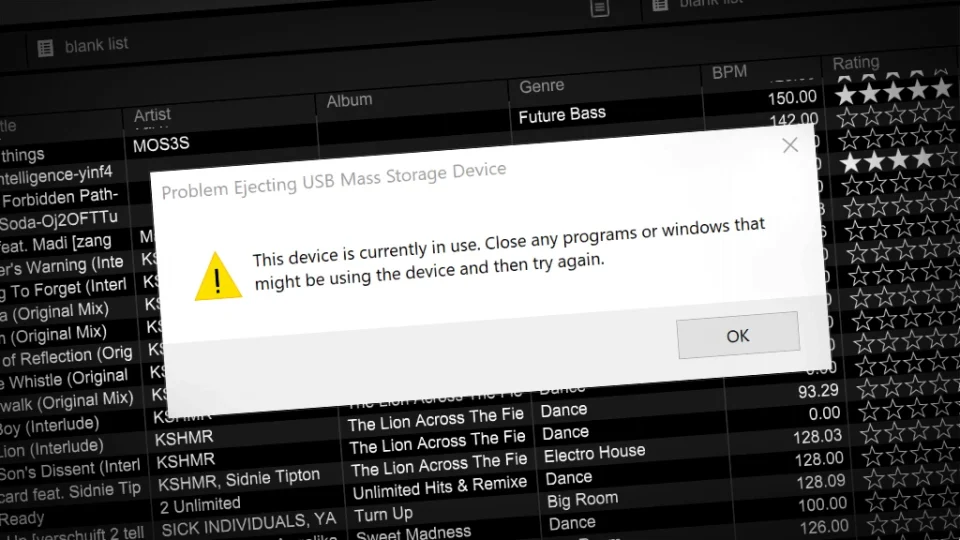
Task: Set the fifth star on the 150.00 BPM track
Action: tap(941, 89)
